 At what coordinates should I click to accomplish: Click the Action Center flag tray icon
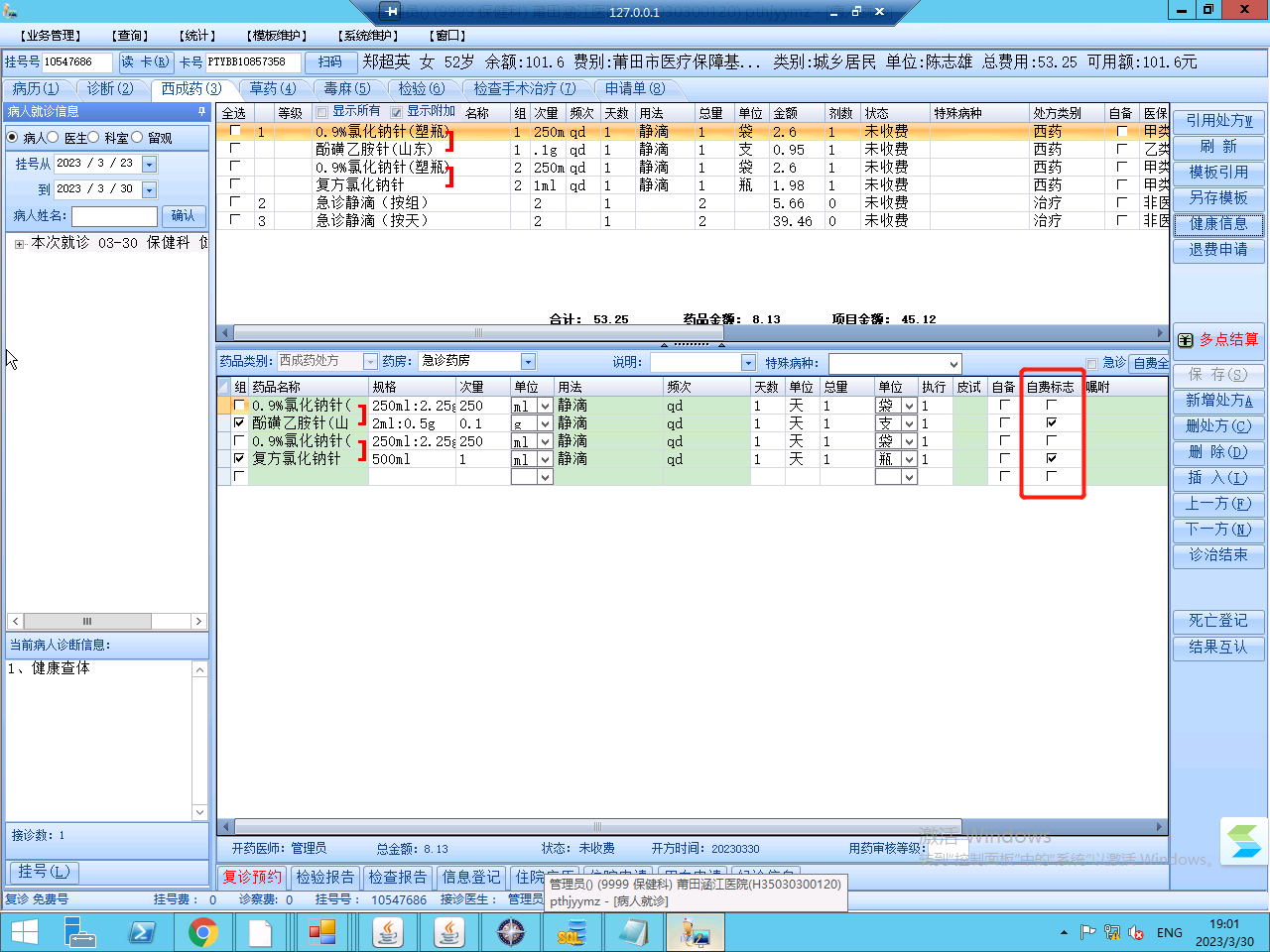(1087, 933)
